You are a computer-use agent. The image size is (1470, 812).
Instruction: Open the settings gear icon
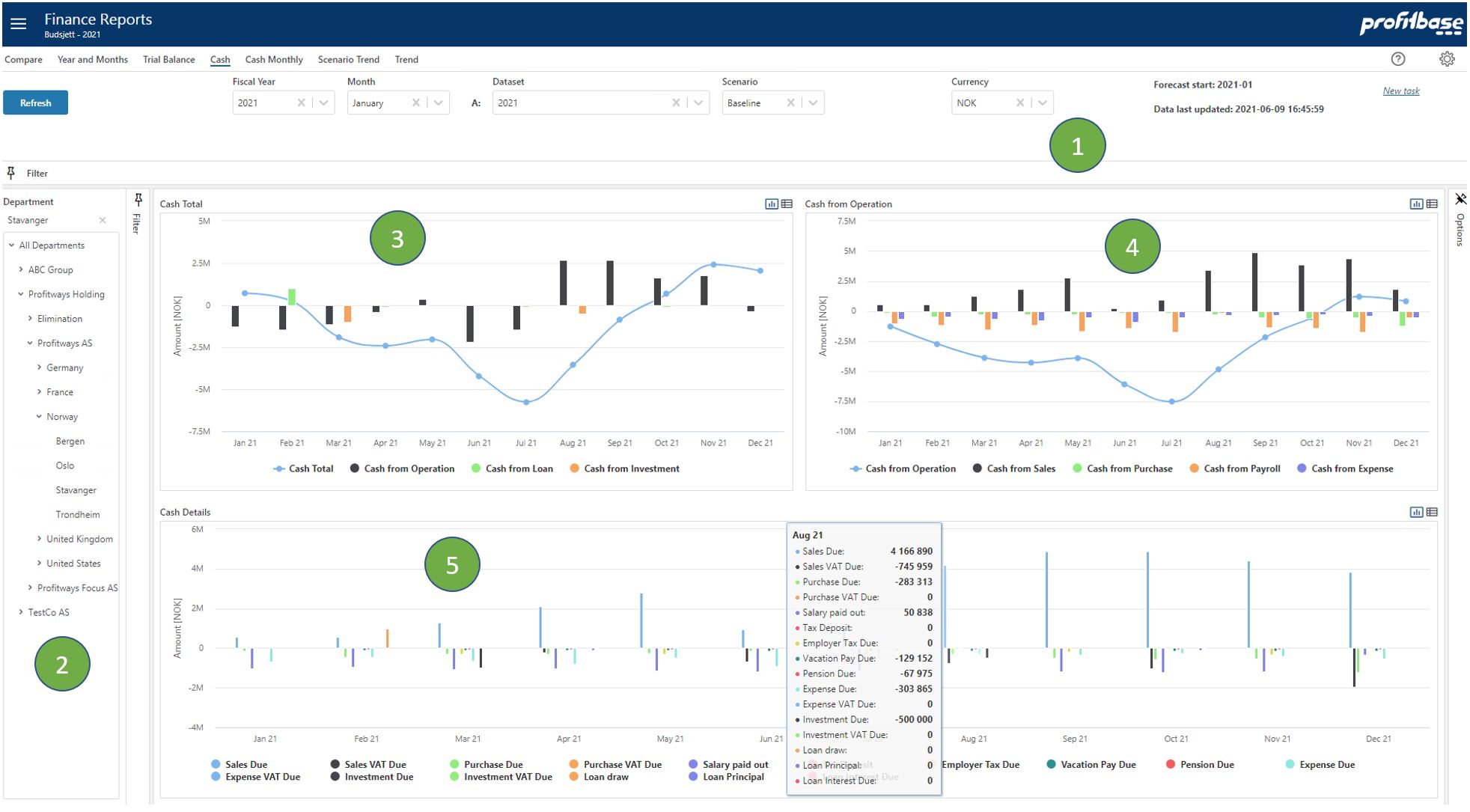point(1447,59)
